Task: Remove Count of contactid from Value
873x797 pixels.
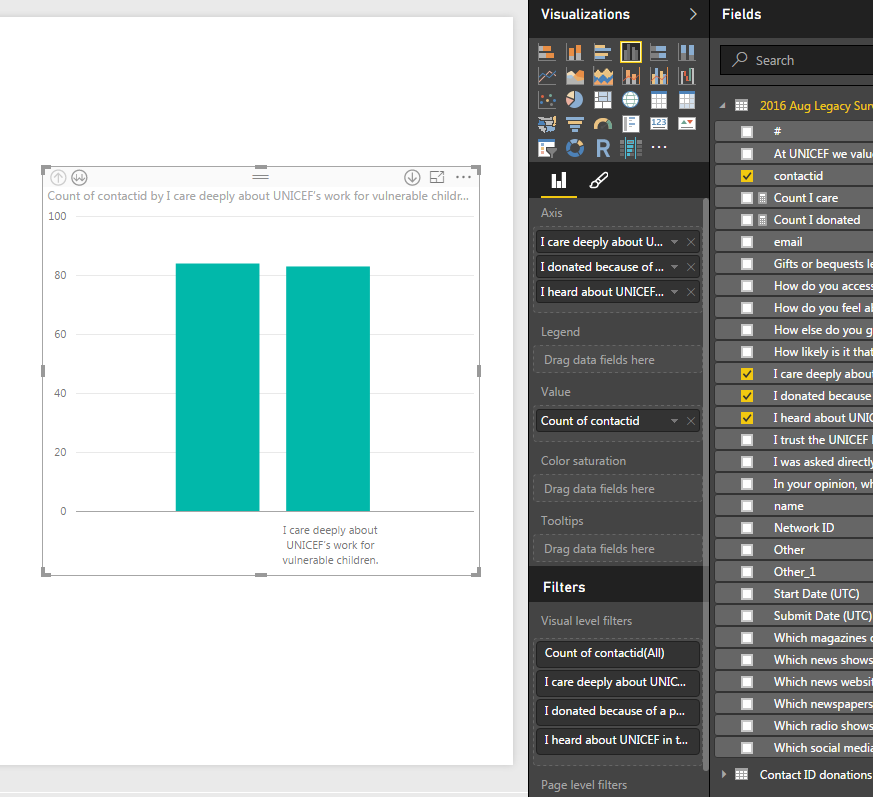Action: [x=691, y=421]
